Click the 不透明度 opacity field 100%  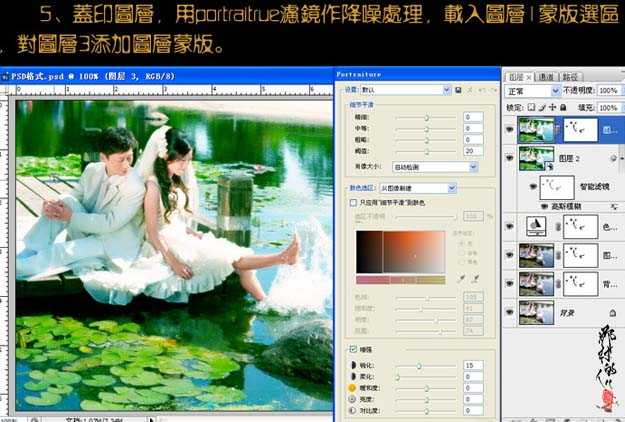click(x=608, y=91)
